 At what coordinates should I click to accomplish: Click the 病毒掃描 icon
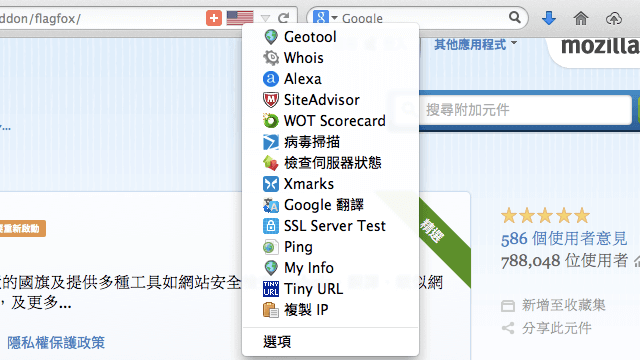[271, 142]
